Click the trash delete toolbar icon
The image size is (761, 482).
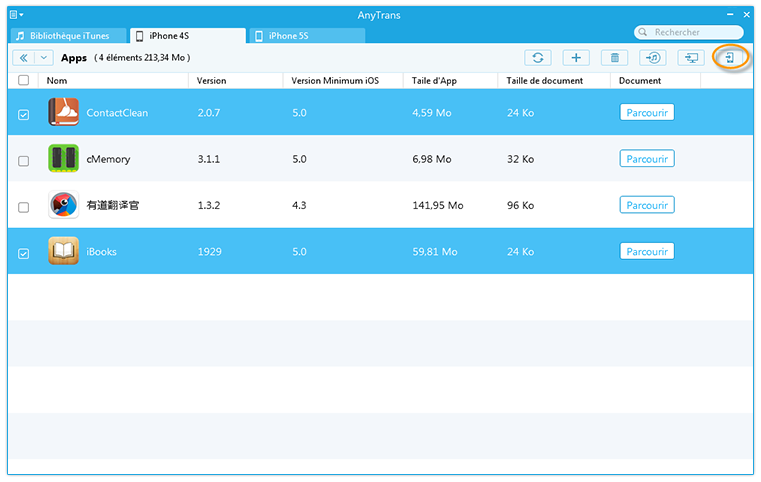[614, 58]
